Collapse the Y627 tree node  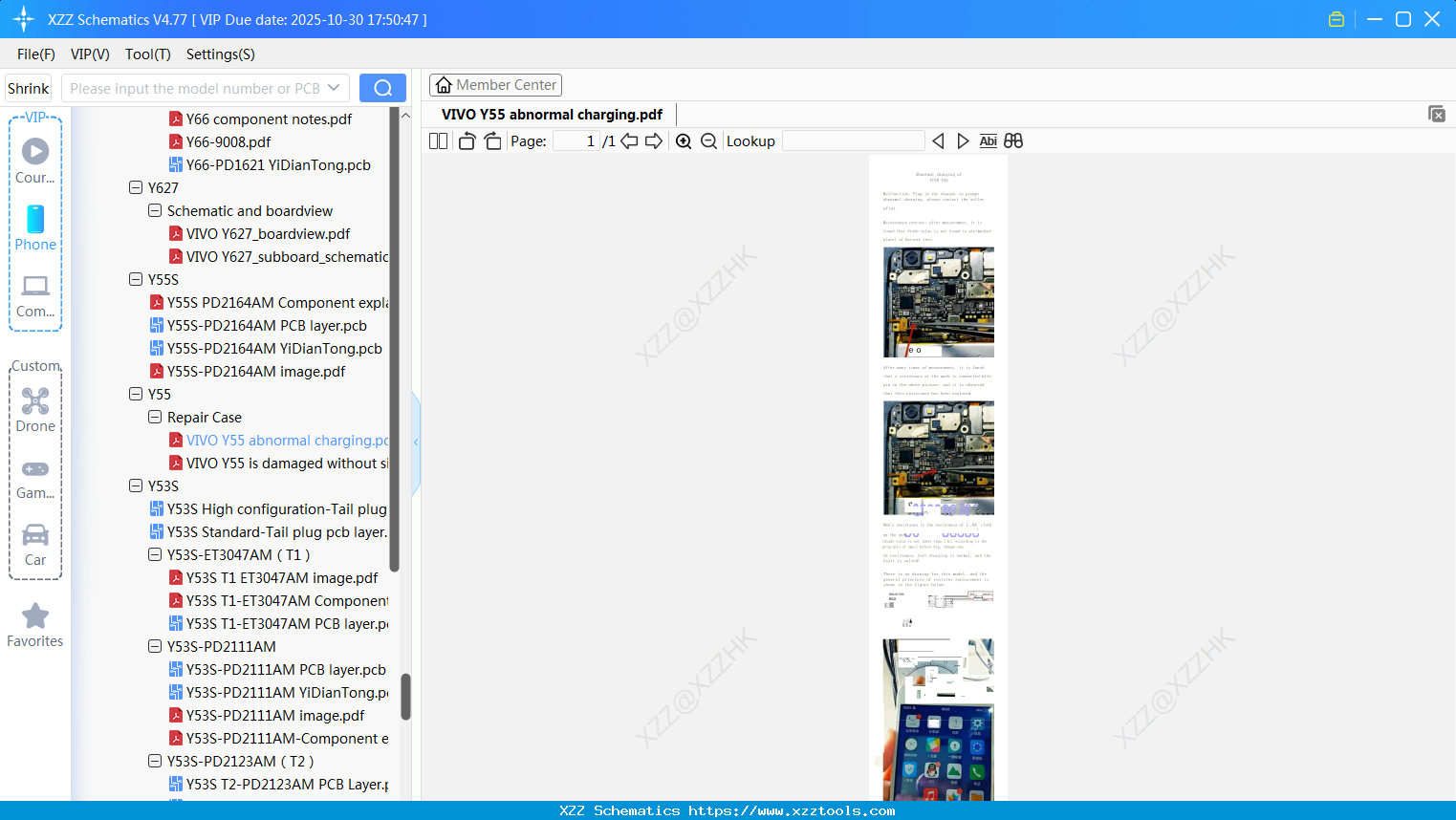click(136, 187)
